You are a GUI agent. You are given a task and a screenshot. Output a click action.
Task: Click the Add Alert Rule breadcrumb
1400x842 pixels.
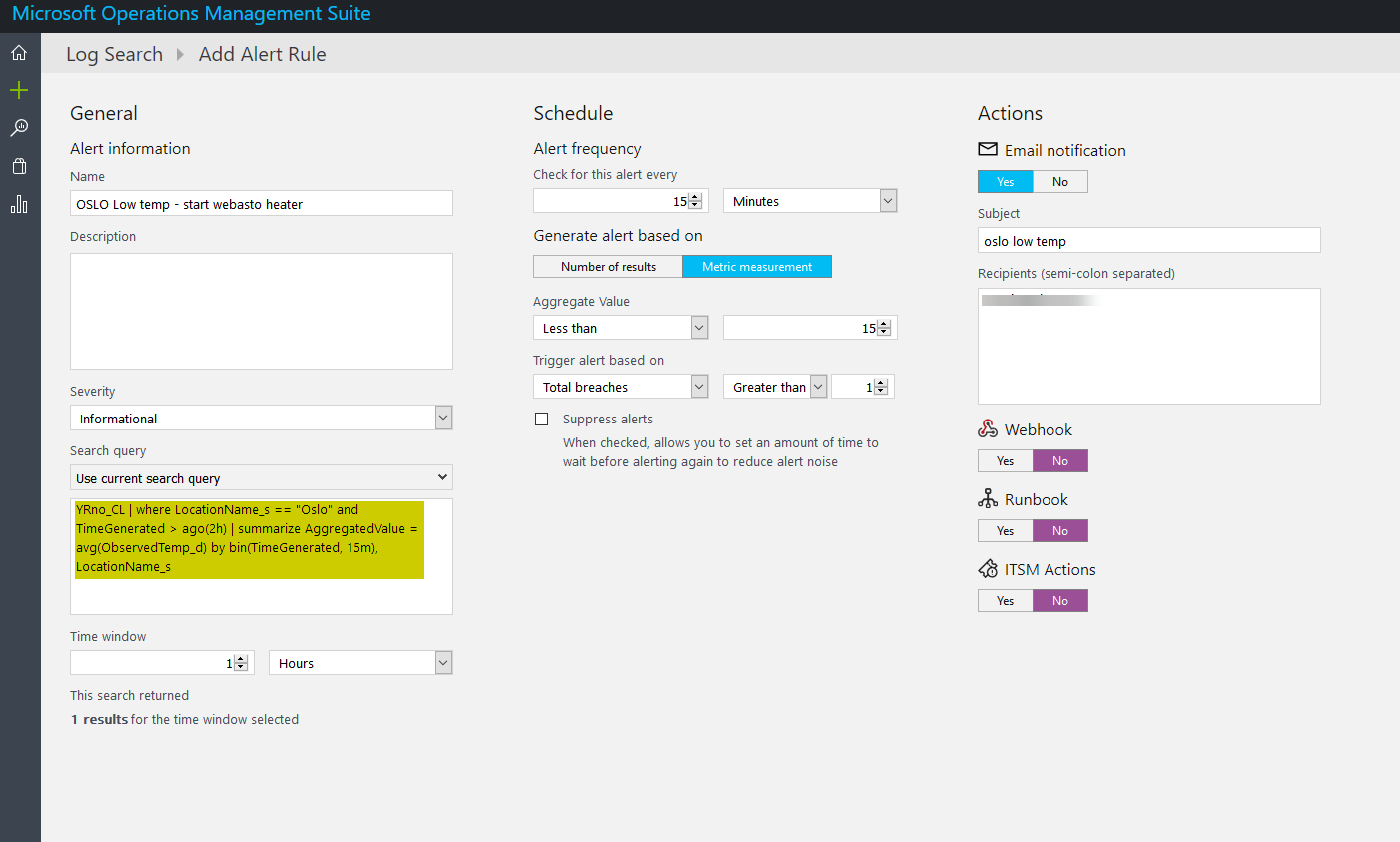[x=263, y=54]
